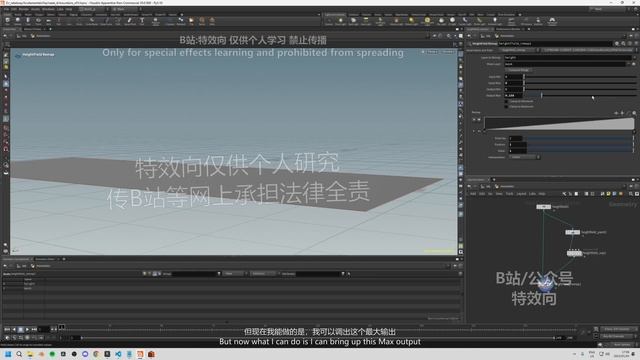Add a GI Light from the shelf

click(452, 21)
